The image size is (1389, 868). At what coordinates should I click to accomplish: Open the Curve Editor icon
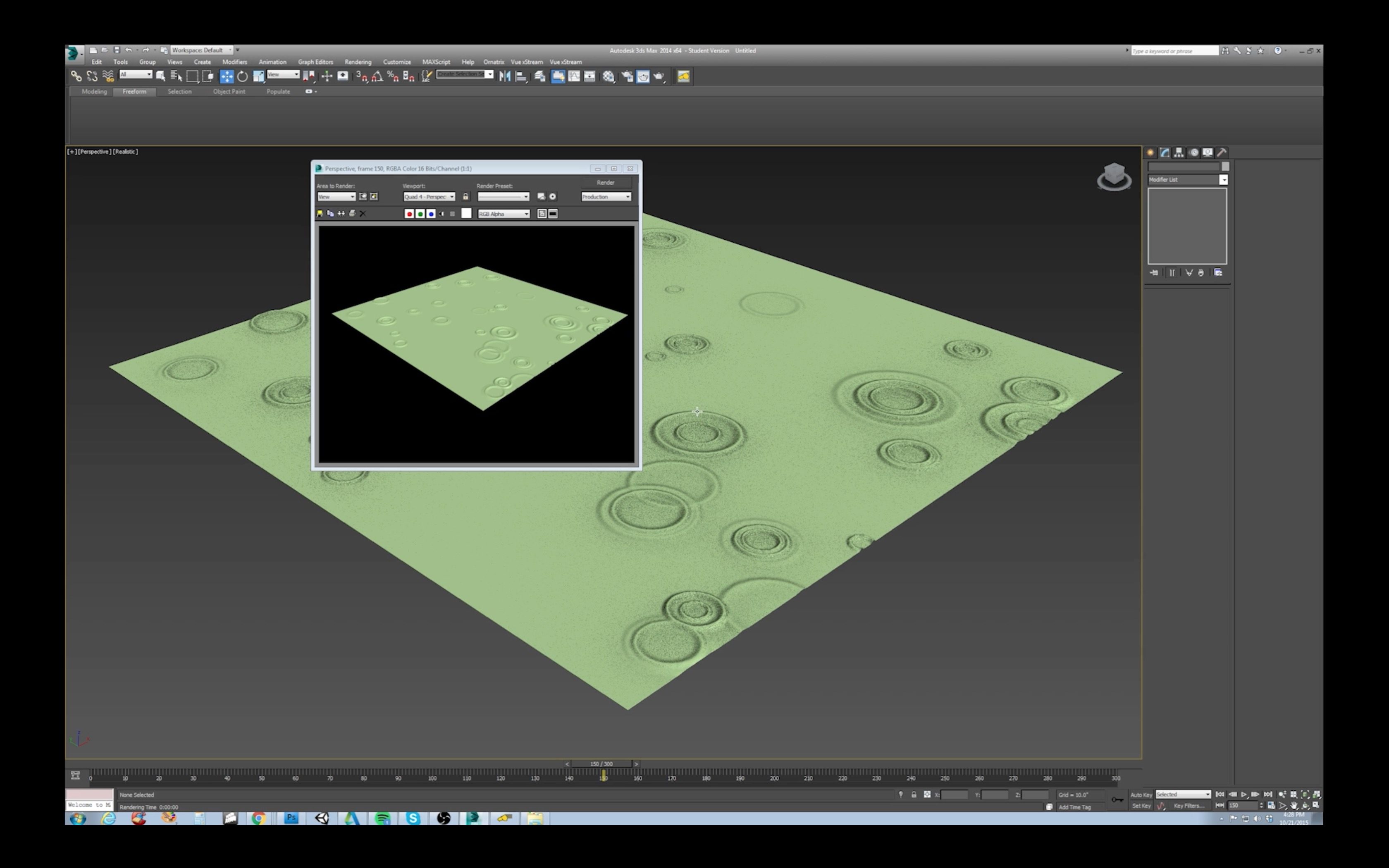click(574, 76)
